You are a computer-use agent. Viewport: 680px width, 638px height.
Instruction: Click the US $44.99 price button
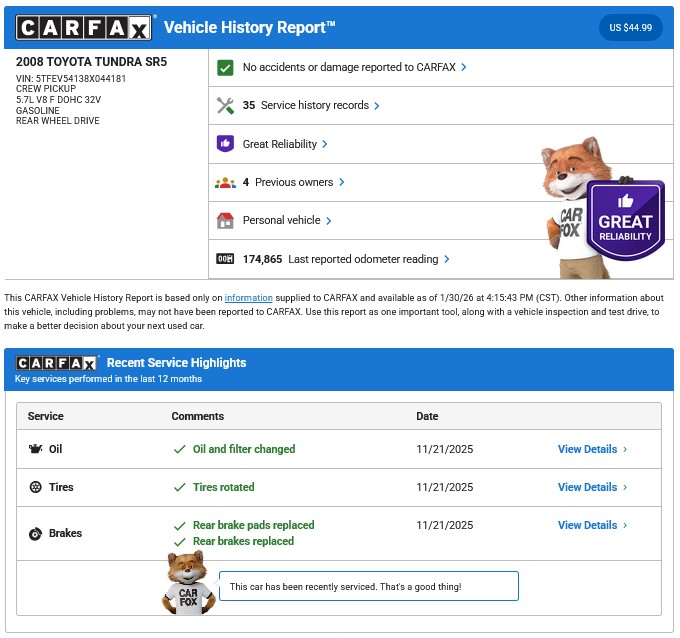point(630,28)
